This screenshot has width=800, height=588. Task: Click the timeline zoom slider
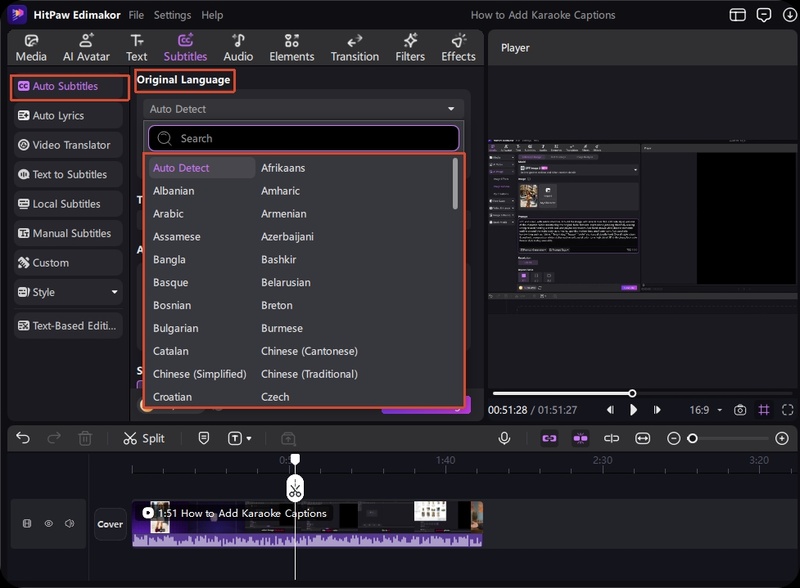click(x=728, y=438)
